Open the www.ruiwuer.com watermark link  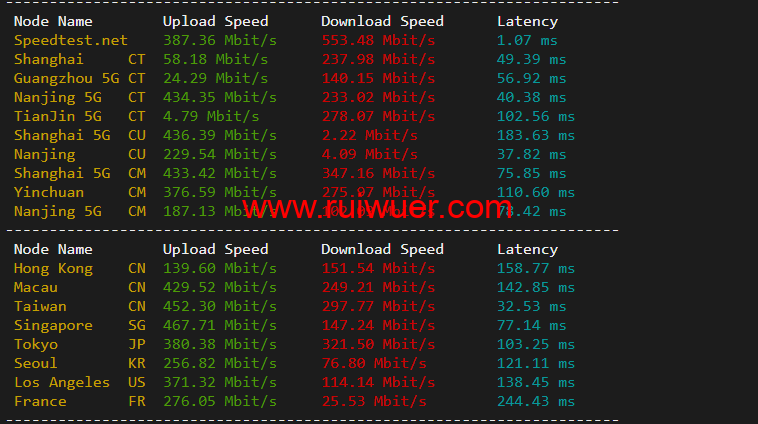tap(377, 208)
